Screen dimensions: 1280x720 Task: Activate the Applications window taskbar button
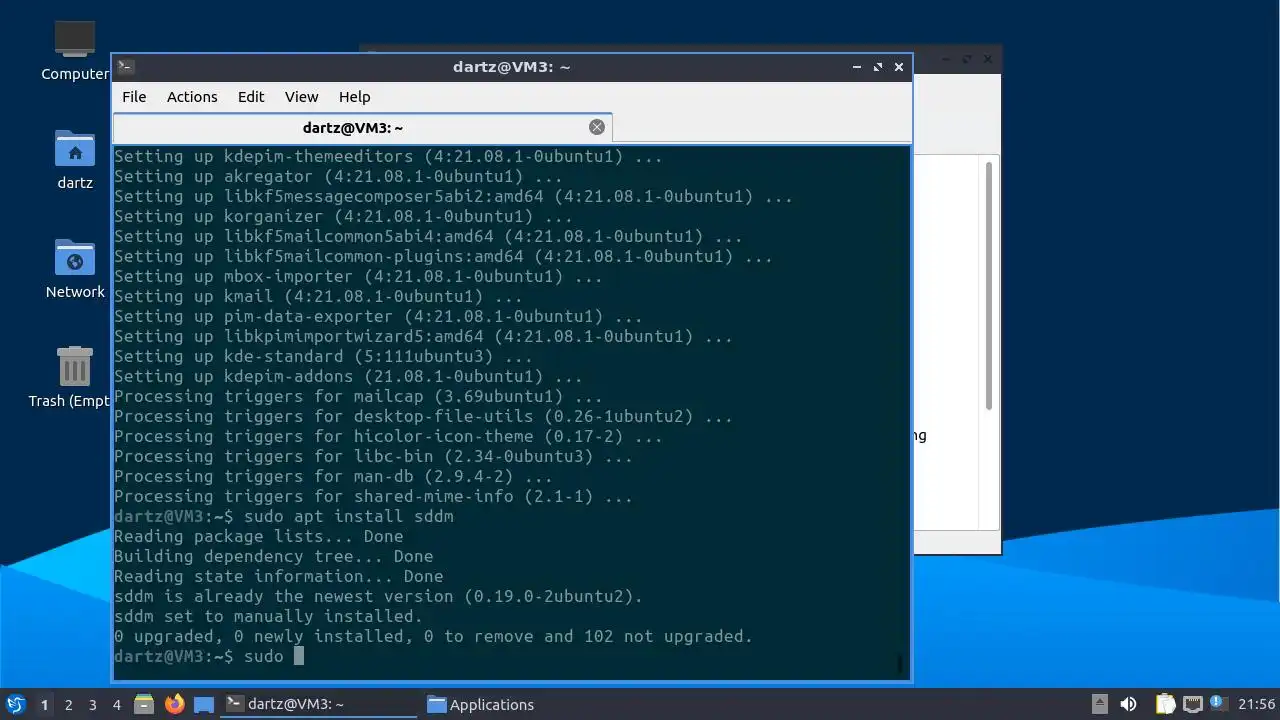[520, 704]
